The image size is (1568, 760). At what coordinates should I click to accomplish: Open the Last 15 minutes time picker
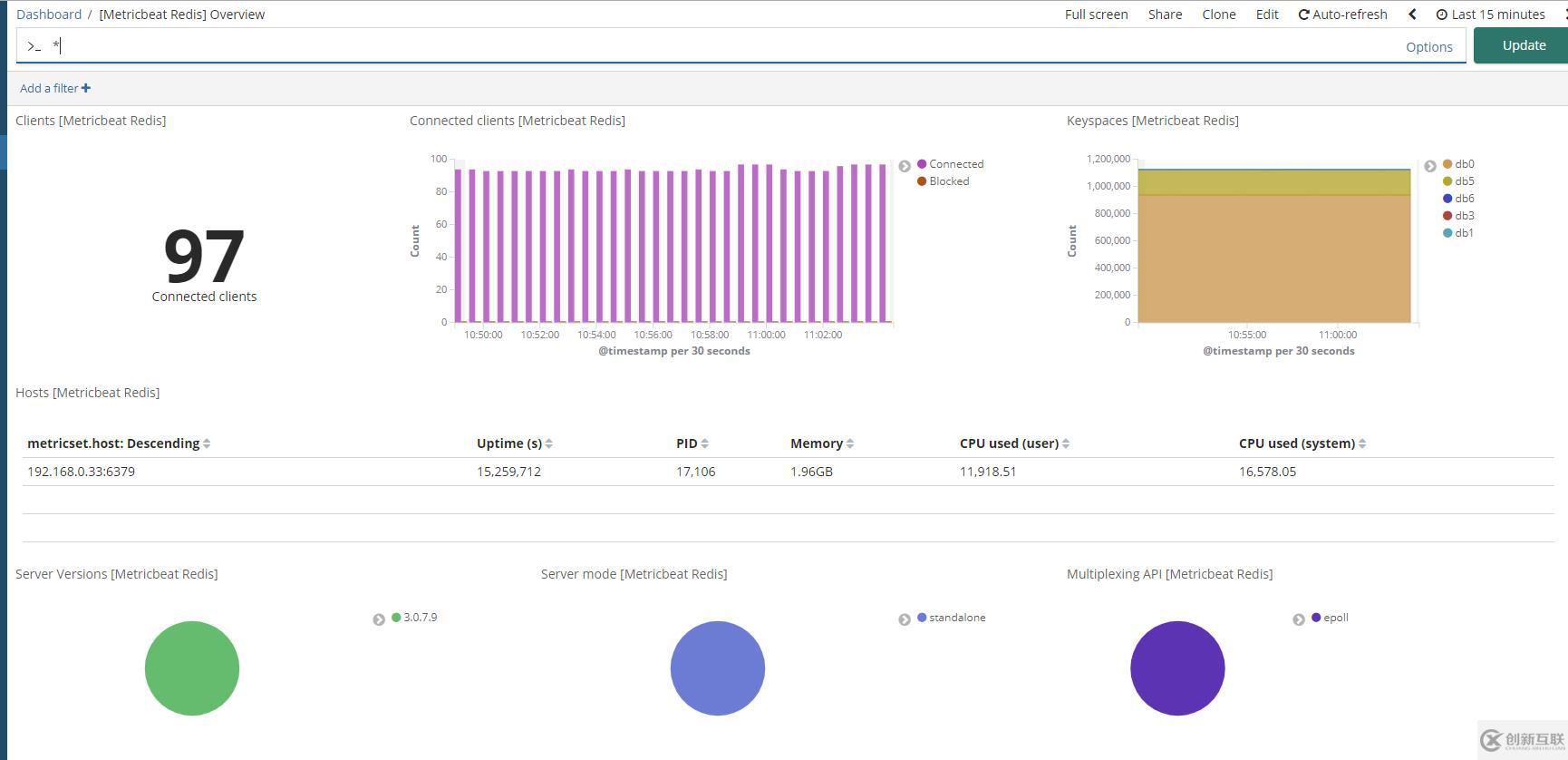(1491, 15)
